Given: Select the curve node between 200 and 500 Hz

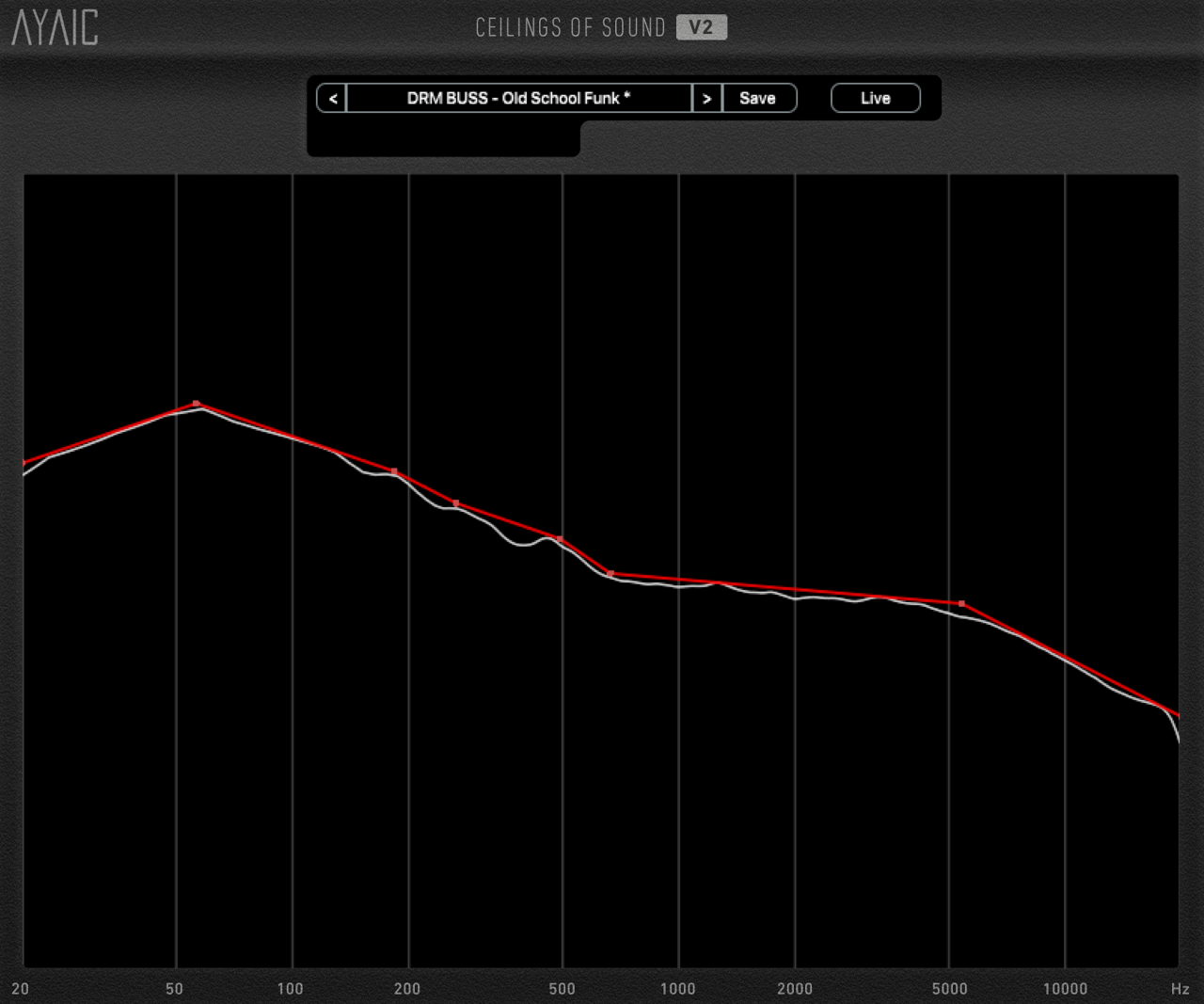Looking at the screenshot, I should pyautogui.click(x=456, y=503).
